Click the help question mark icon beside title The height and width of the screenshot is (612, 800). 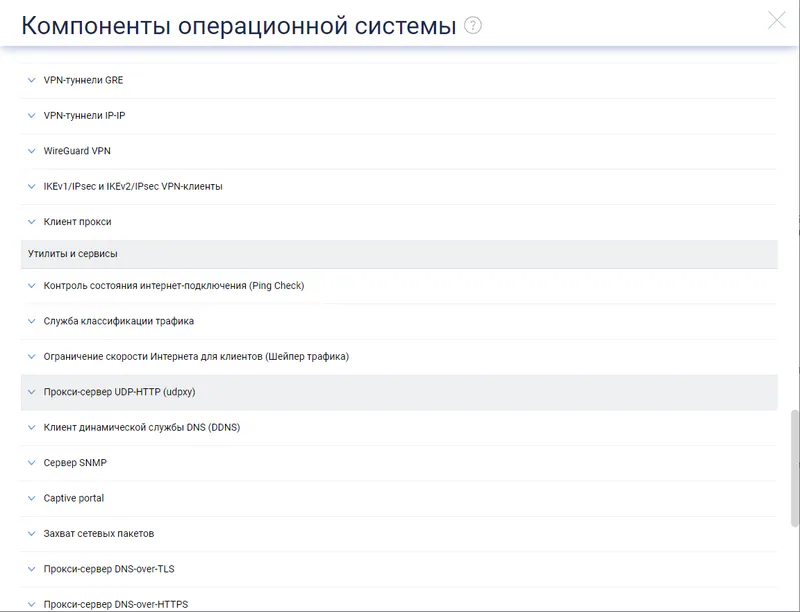(x=472, y=25)
